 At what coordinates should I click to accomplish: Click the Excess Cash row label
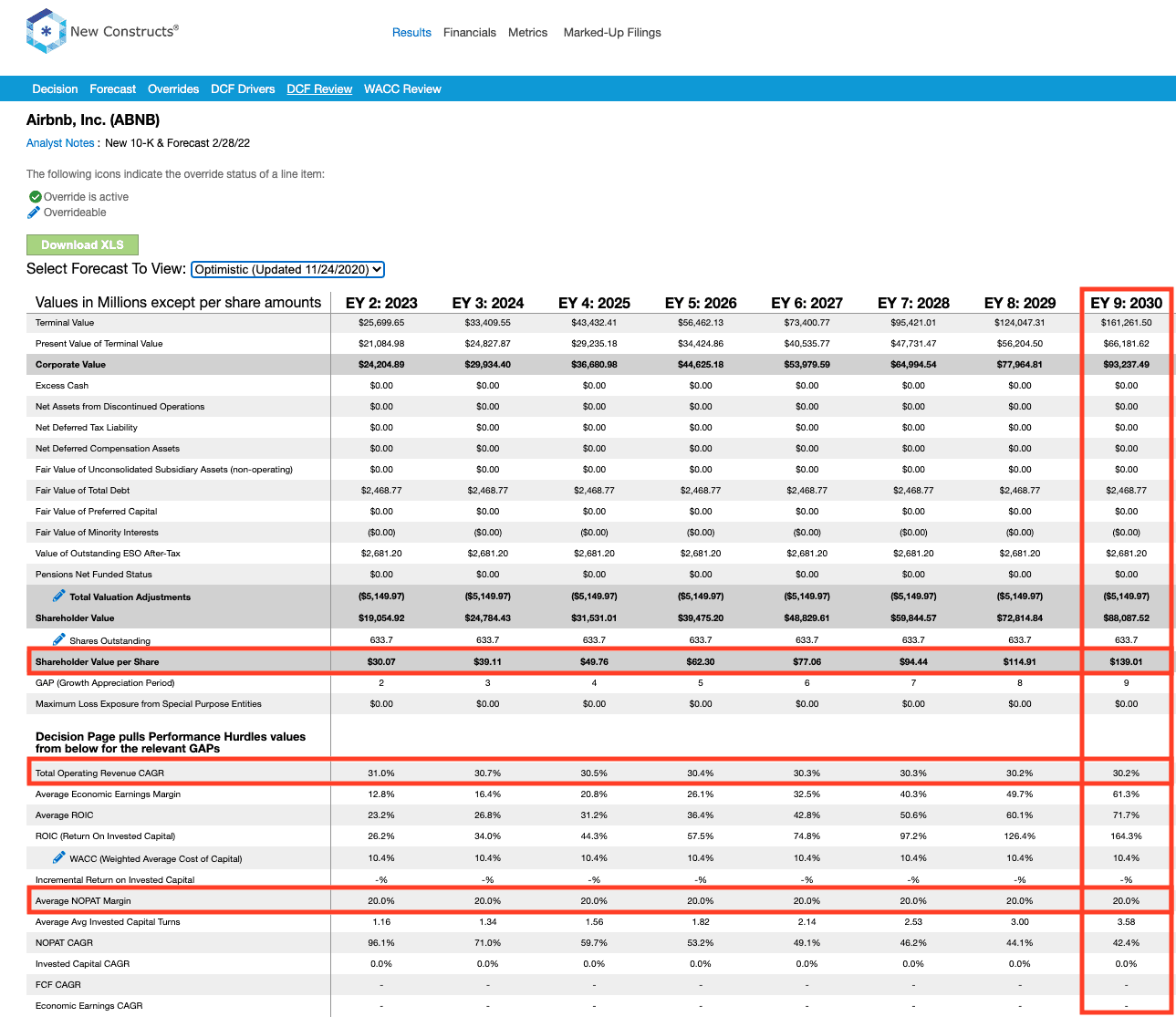(x=62, y=386)
